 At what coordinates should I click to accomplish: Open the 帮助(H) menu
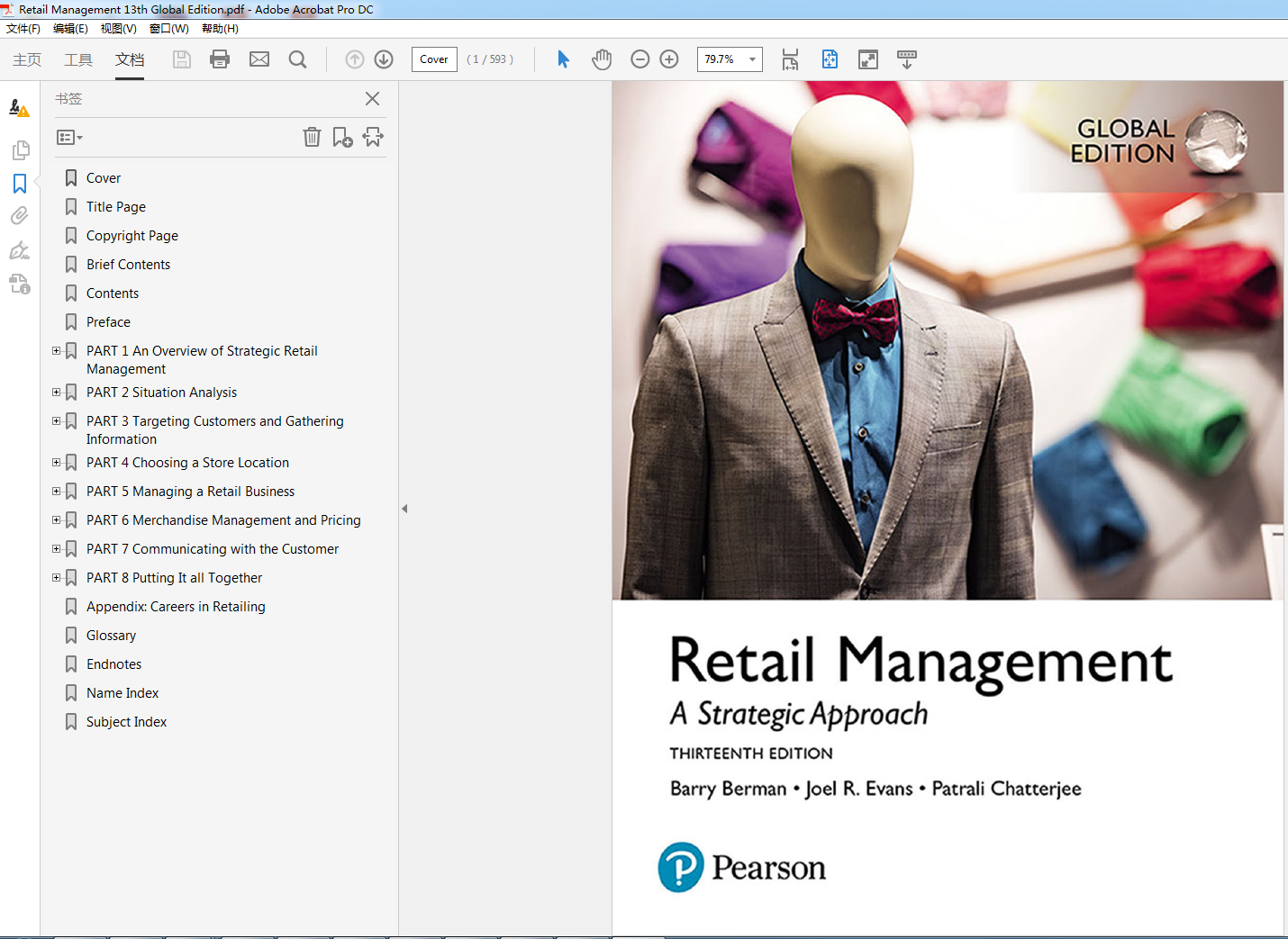[220, 29]
